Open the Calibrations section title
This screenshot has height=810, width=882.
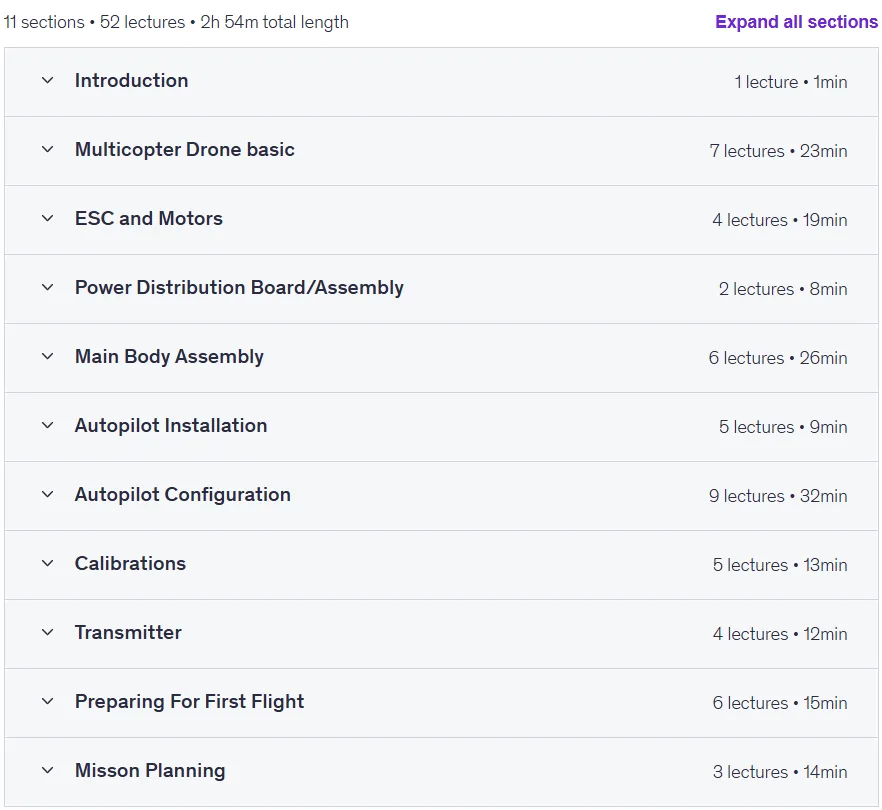(x=130, y=564)
